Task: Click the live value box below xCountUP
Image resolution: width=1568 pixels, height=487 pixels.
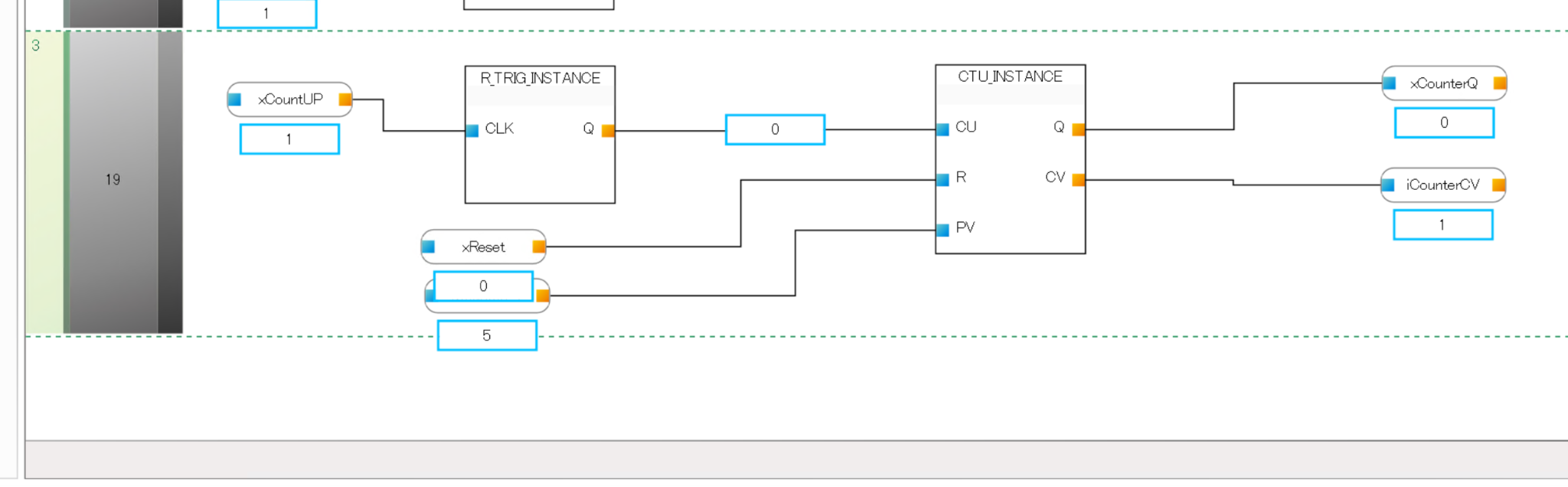Action: [x=289, y=139]
